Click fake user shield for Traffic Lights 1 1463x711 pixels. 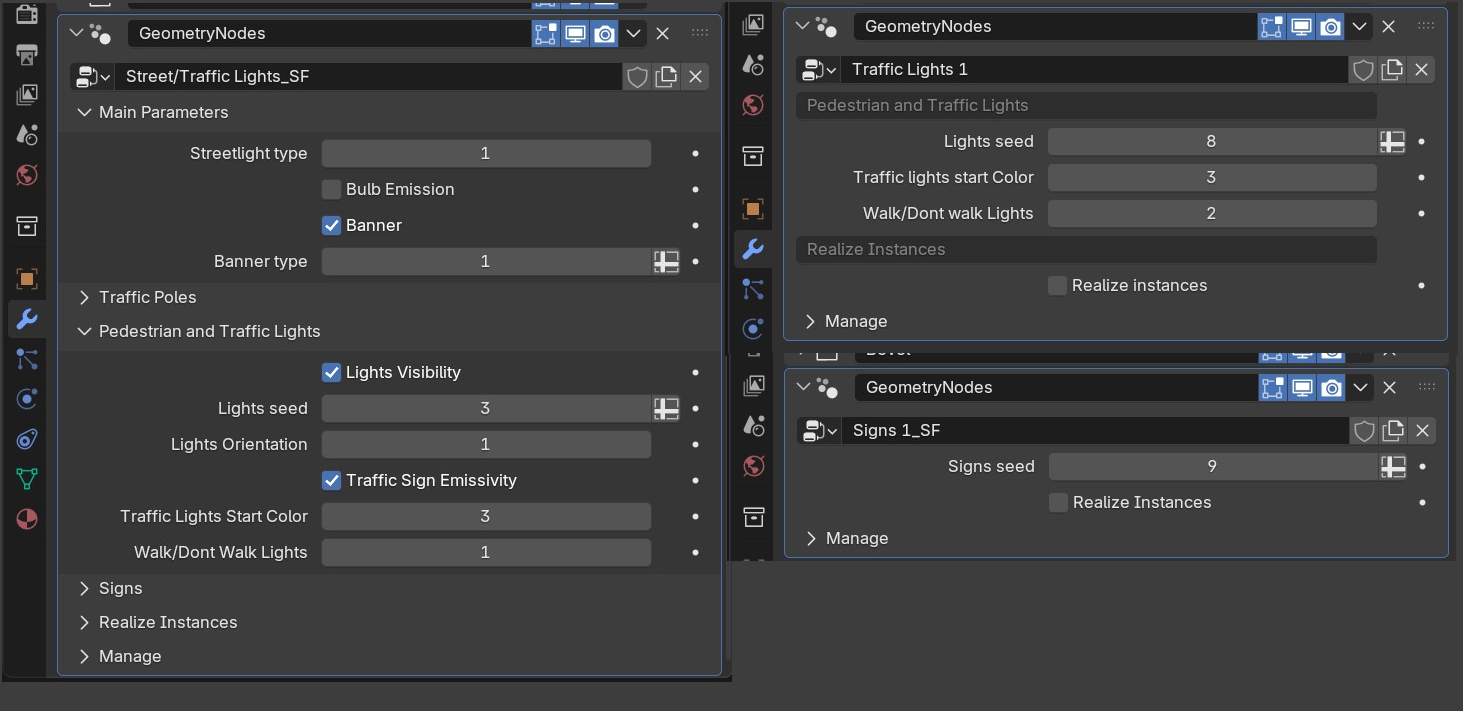click(1363, 70)
